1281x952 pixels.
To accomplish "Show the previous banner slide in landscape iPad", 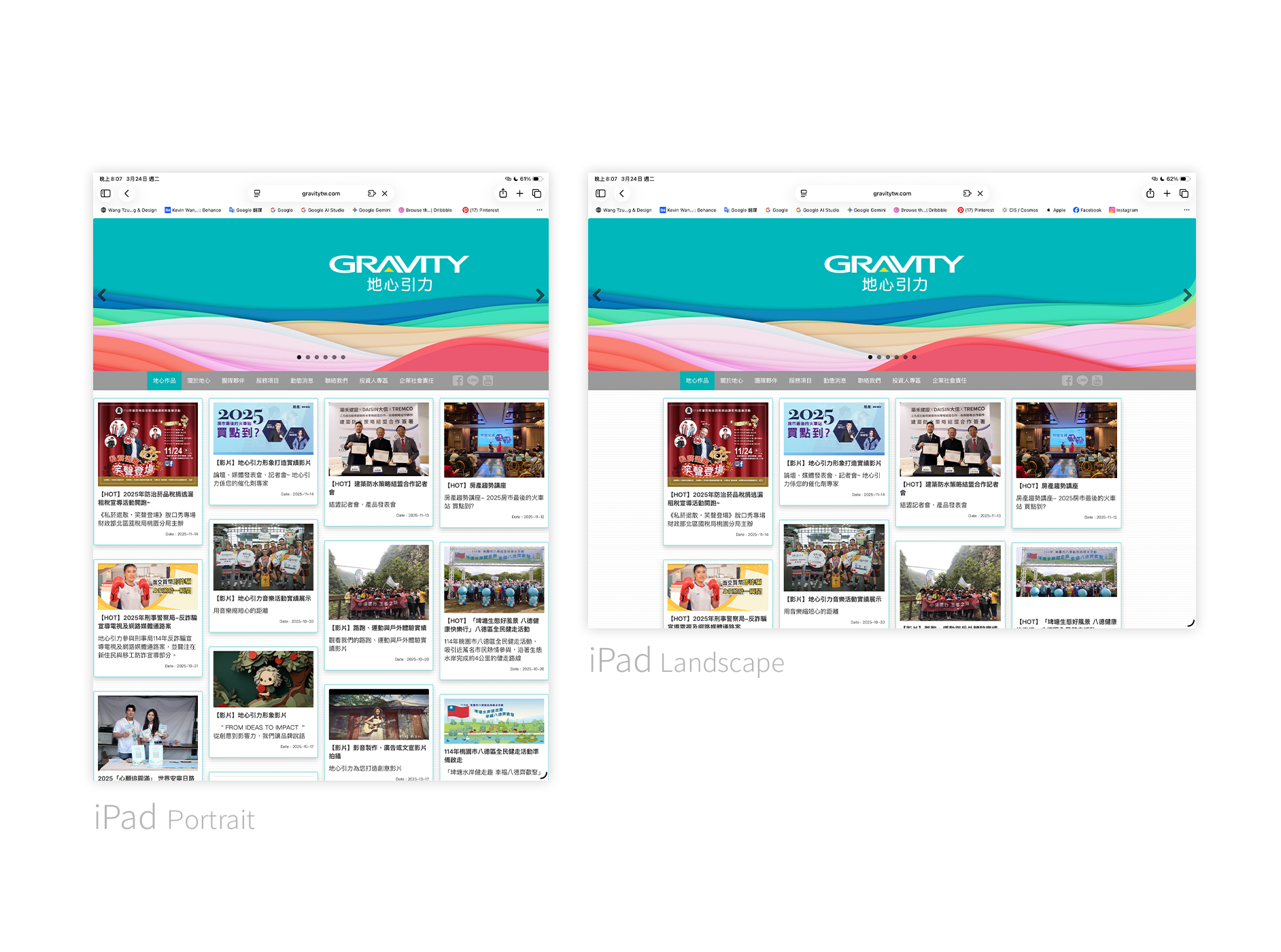I will (x=597, y=295).
